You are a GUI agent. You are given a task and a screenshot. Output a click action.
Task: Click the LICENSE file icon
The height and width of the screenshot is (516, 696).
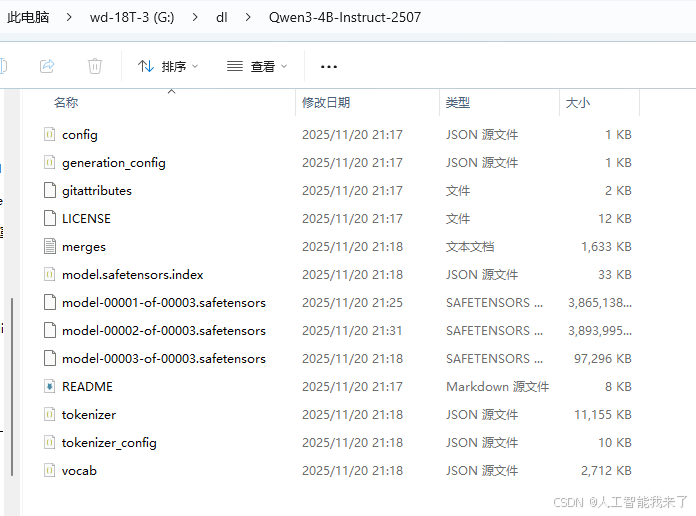click(50, 218)
